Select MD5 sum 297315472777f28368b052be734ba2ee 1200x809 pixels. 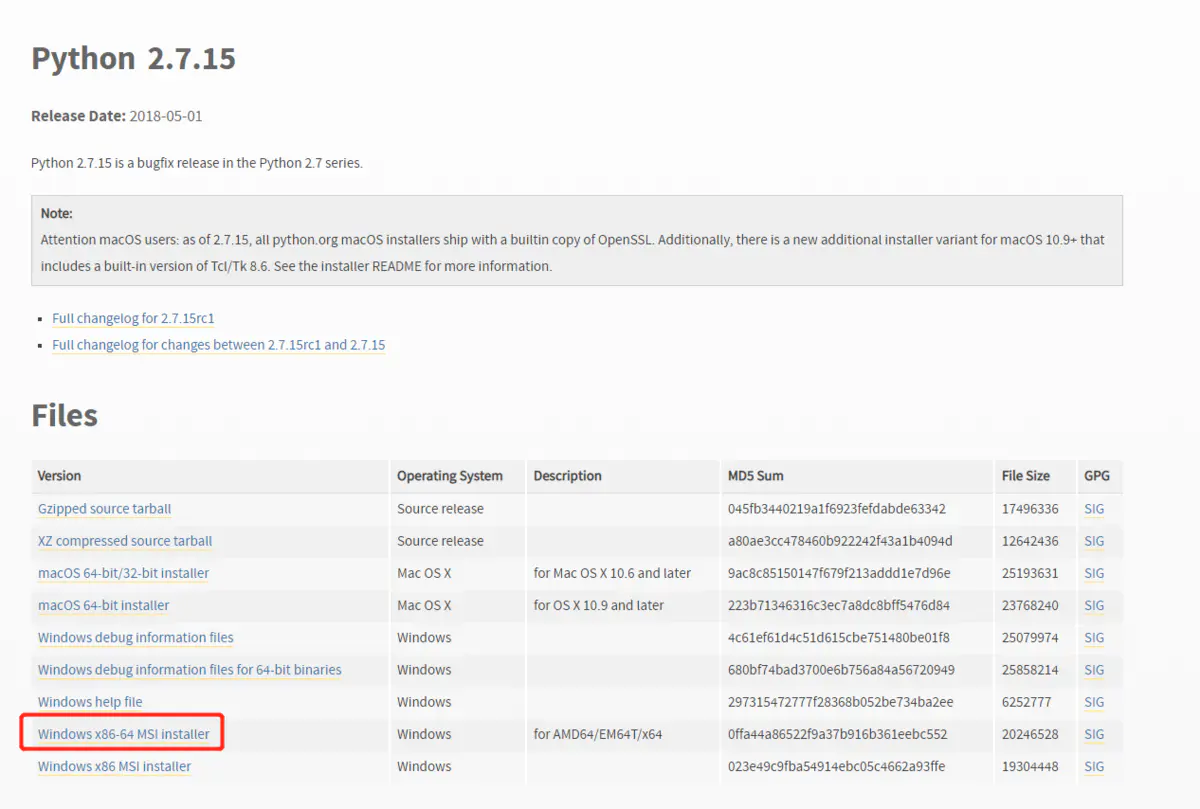[x=841, y=702]
